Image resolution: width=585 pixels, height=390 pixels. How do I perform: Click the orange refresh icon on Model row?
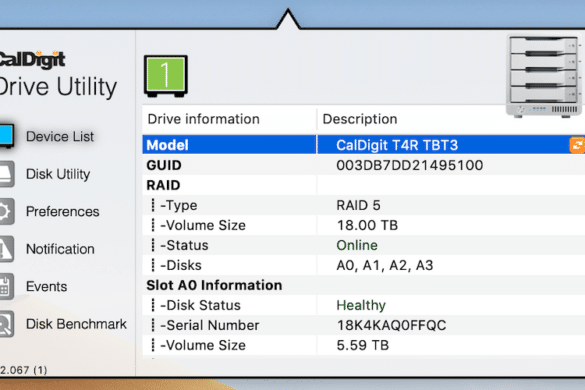click(577, 145)
